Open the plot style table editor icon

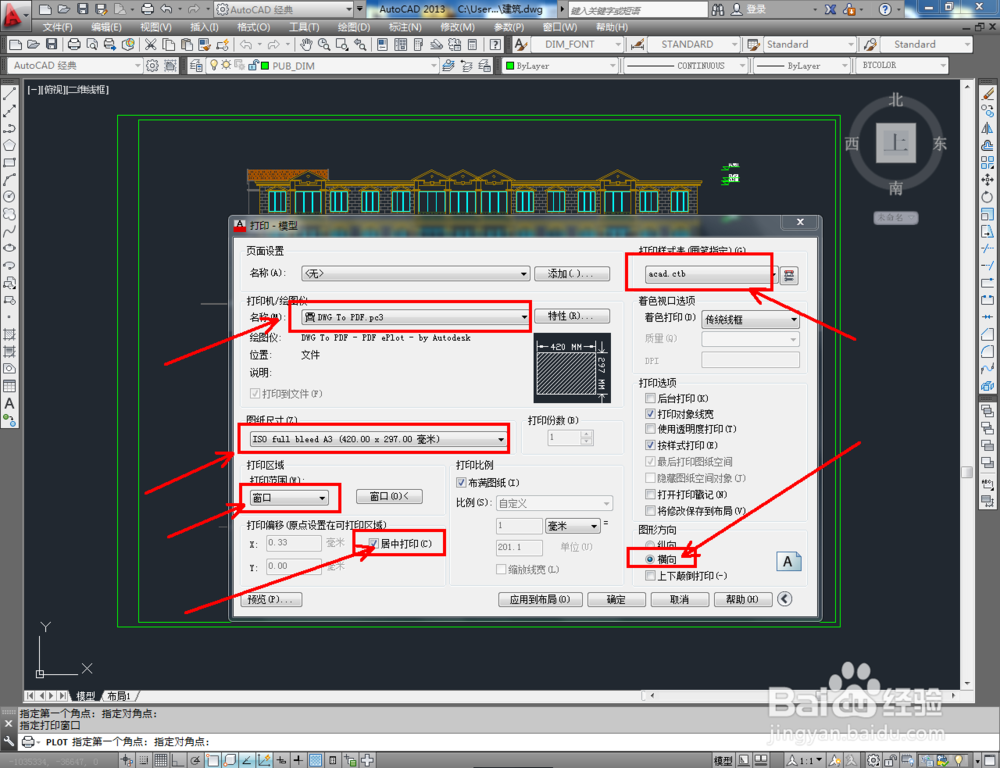(790, 276)
